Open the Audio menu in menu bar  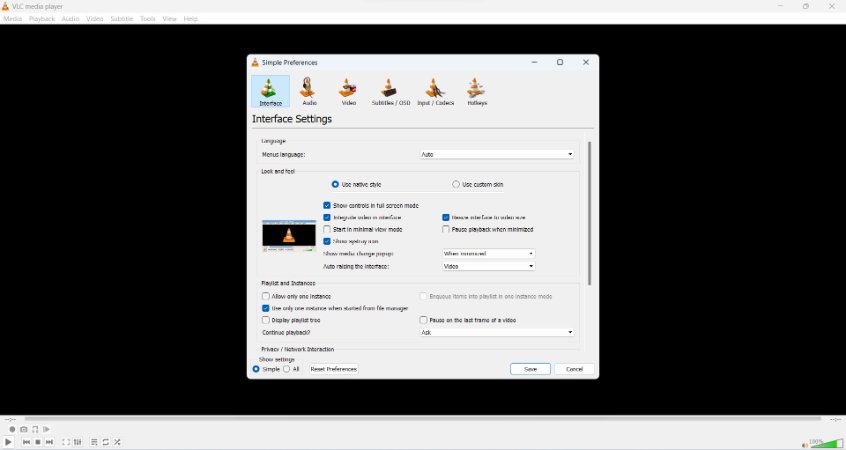click(x=70, y=19)
